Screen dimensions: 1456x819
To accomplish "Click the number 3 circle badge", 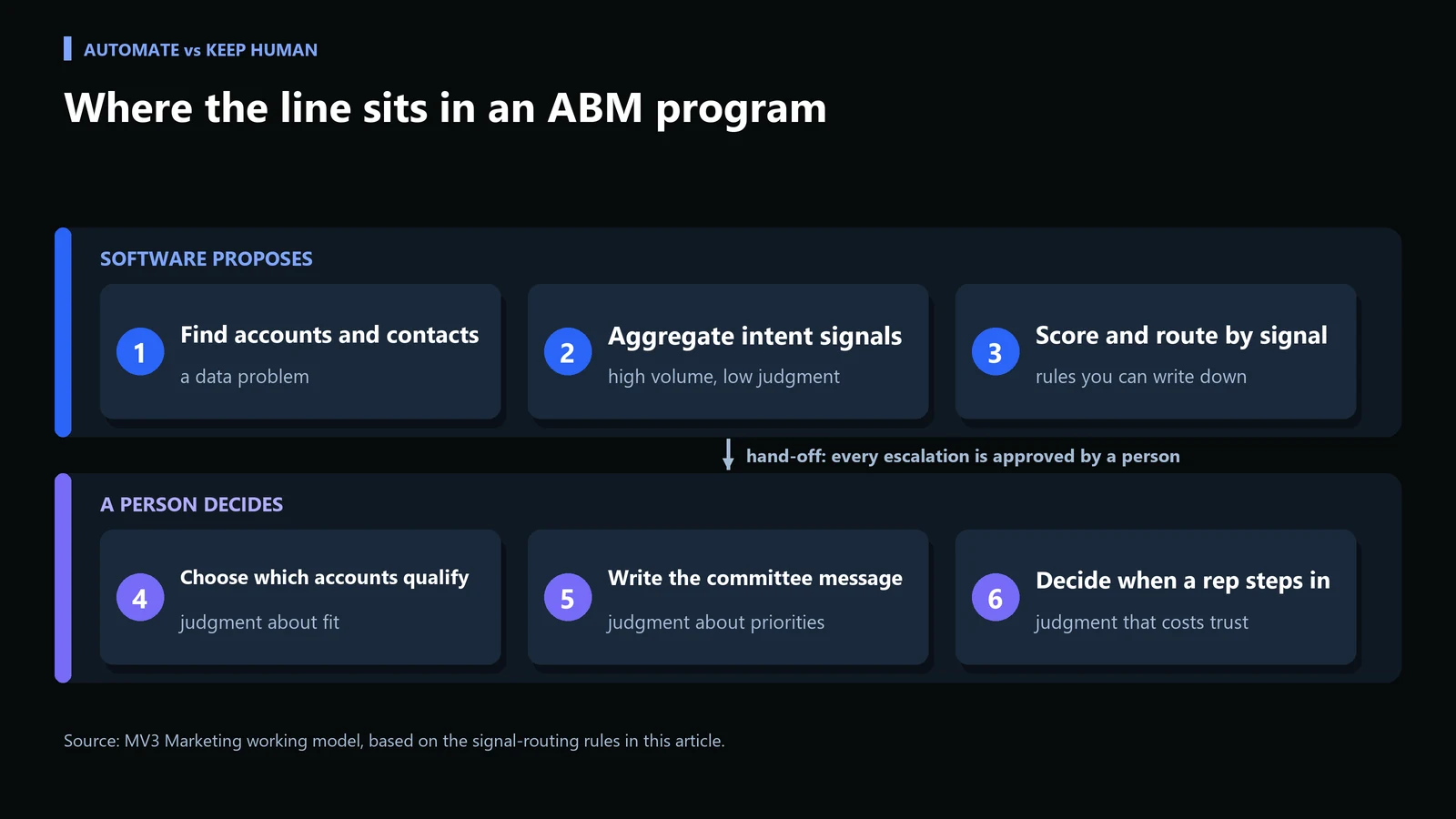I will point(996,351).
